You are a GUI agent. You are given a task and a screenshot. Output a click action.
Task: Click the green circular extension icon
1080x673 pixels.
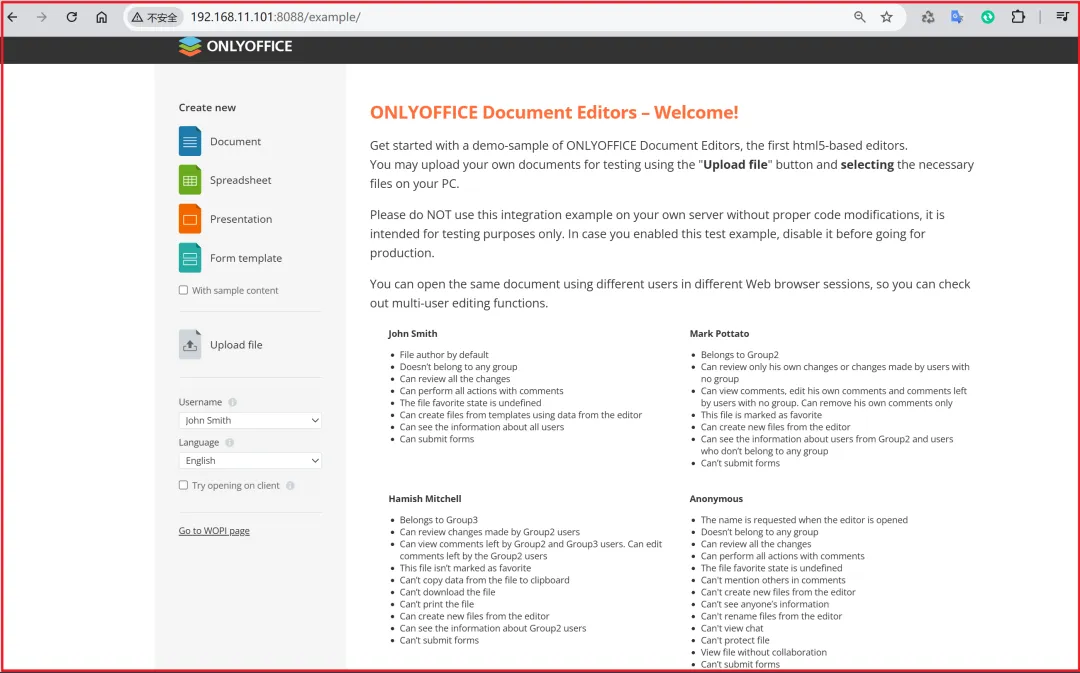988,17
